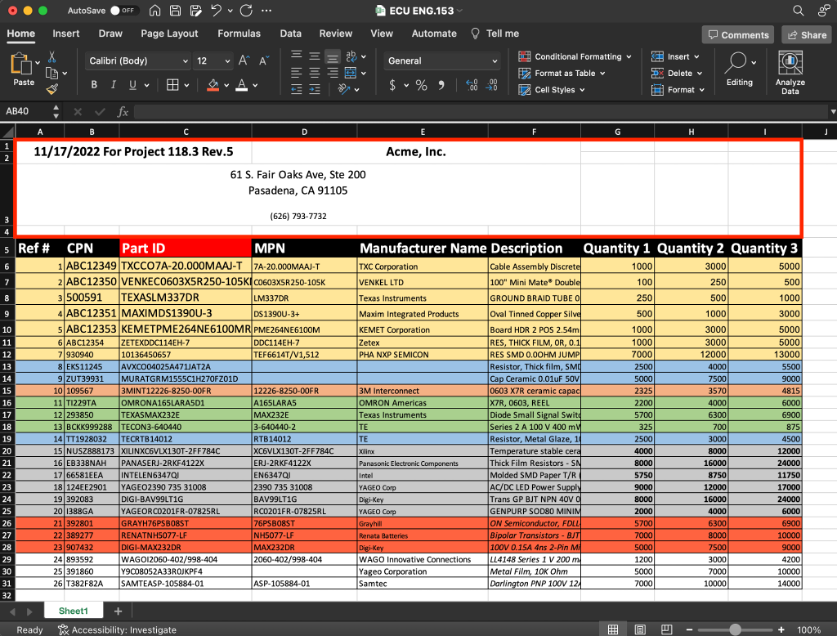This screenshot has height=636, width=838.
Task: Toggle Align Left
Action: coord(297,73)
